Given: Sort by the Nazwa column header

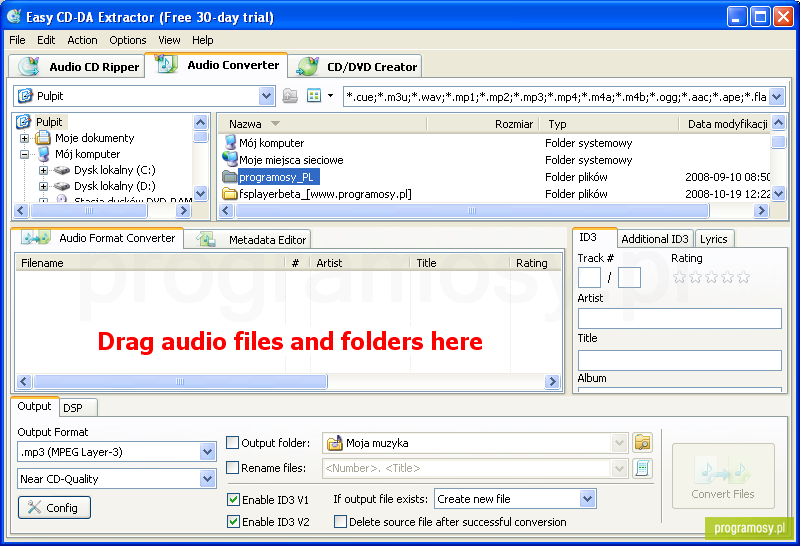Looking at the screenshot, I should 322,124.
